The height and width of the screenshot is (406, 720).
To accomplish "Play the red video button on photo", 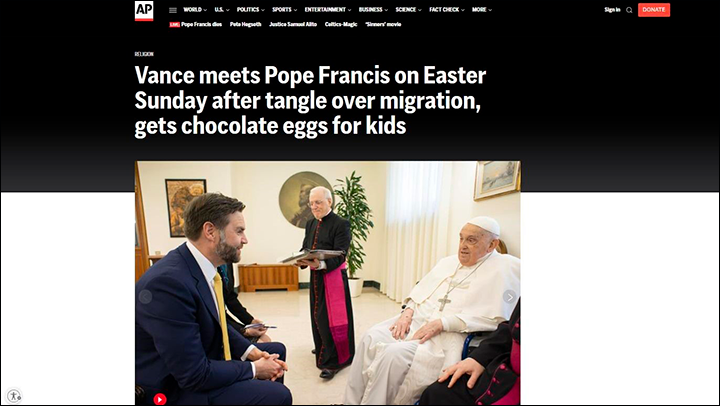I will point(159,399).
